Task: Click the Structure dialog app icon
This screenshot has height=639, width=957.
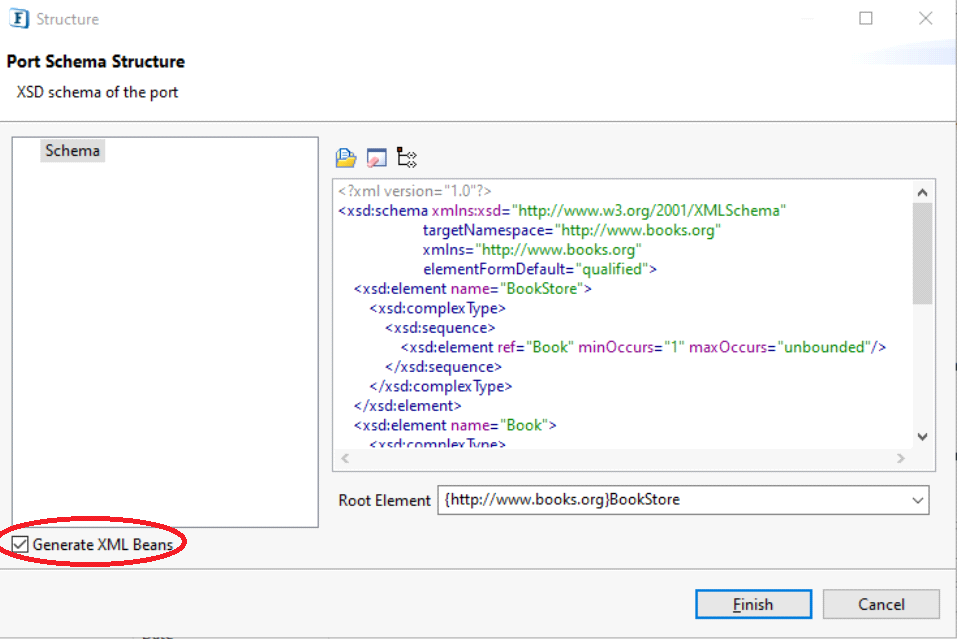Action: point(18,19)
